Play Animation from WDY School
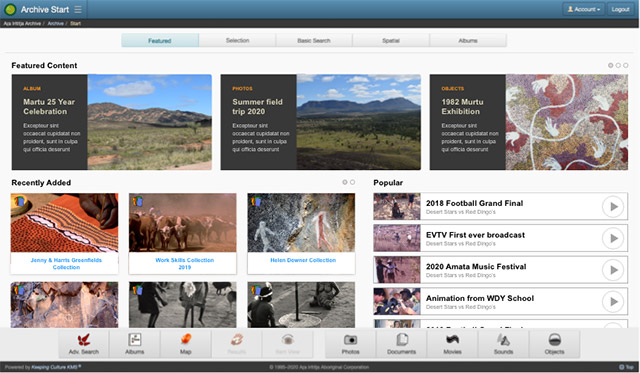640x373 pixels. click(613, 302)
